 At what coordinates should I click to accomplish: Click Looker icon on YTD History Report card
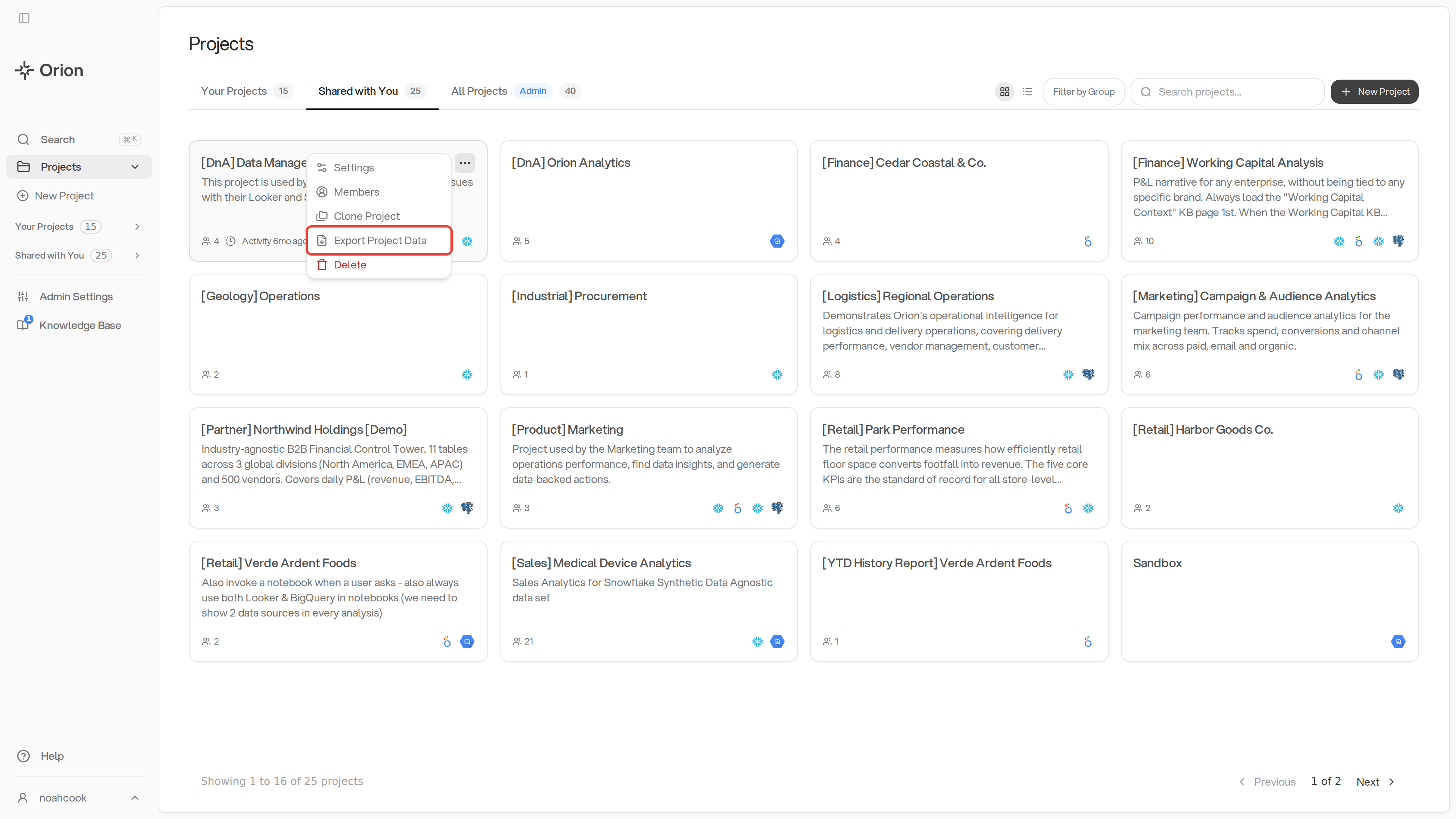(1088, 642)
